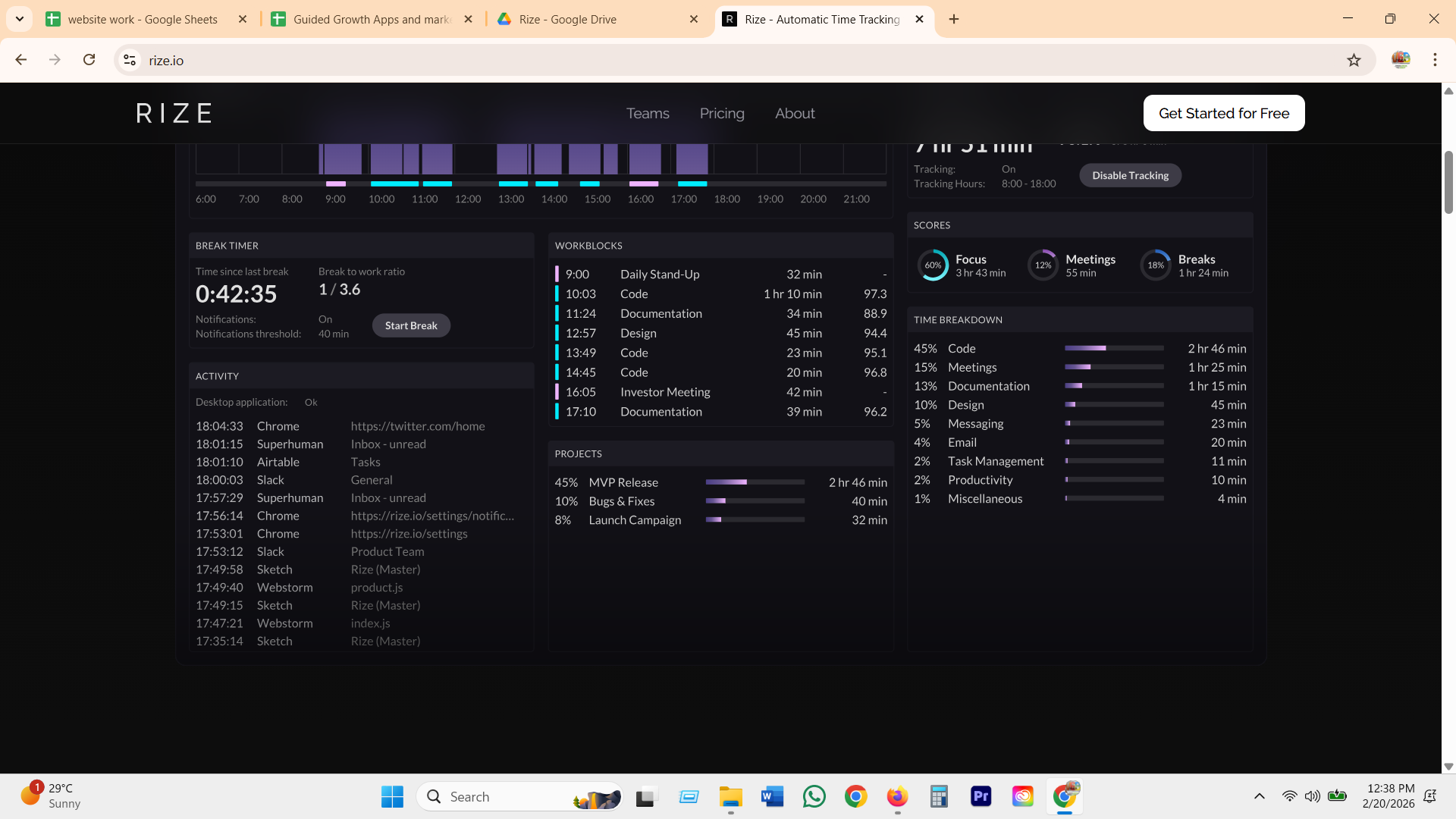Show hidden system tray icons
Screen dimensions: 1456x819
tap(1259, 796)
